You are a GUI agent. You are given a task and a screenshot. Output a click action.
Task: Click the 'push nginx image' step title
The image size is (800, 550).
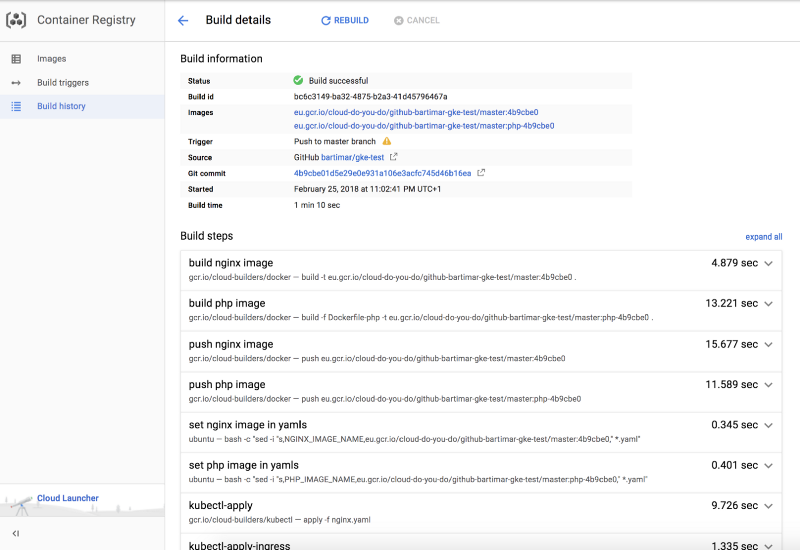click(x=231, y=344)
